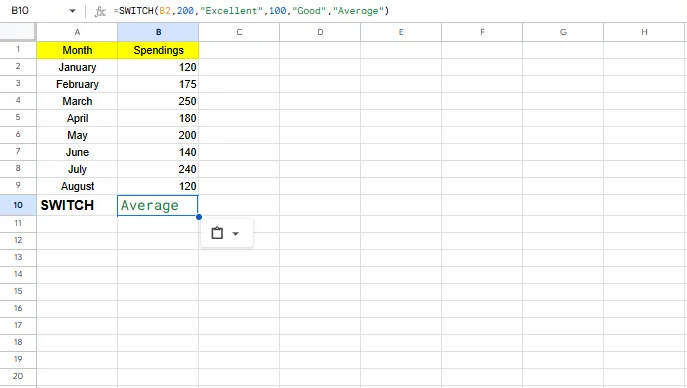Image resolution: width=687 pixels, height=388 pixels.
Task: Open the Name box dropdown arrow
Action: click(72, 11)
